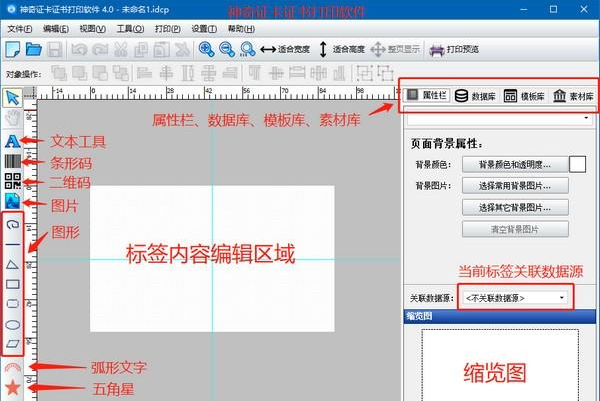Select the QR code tool
Screen dimensions: 600x401
12,181
